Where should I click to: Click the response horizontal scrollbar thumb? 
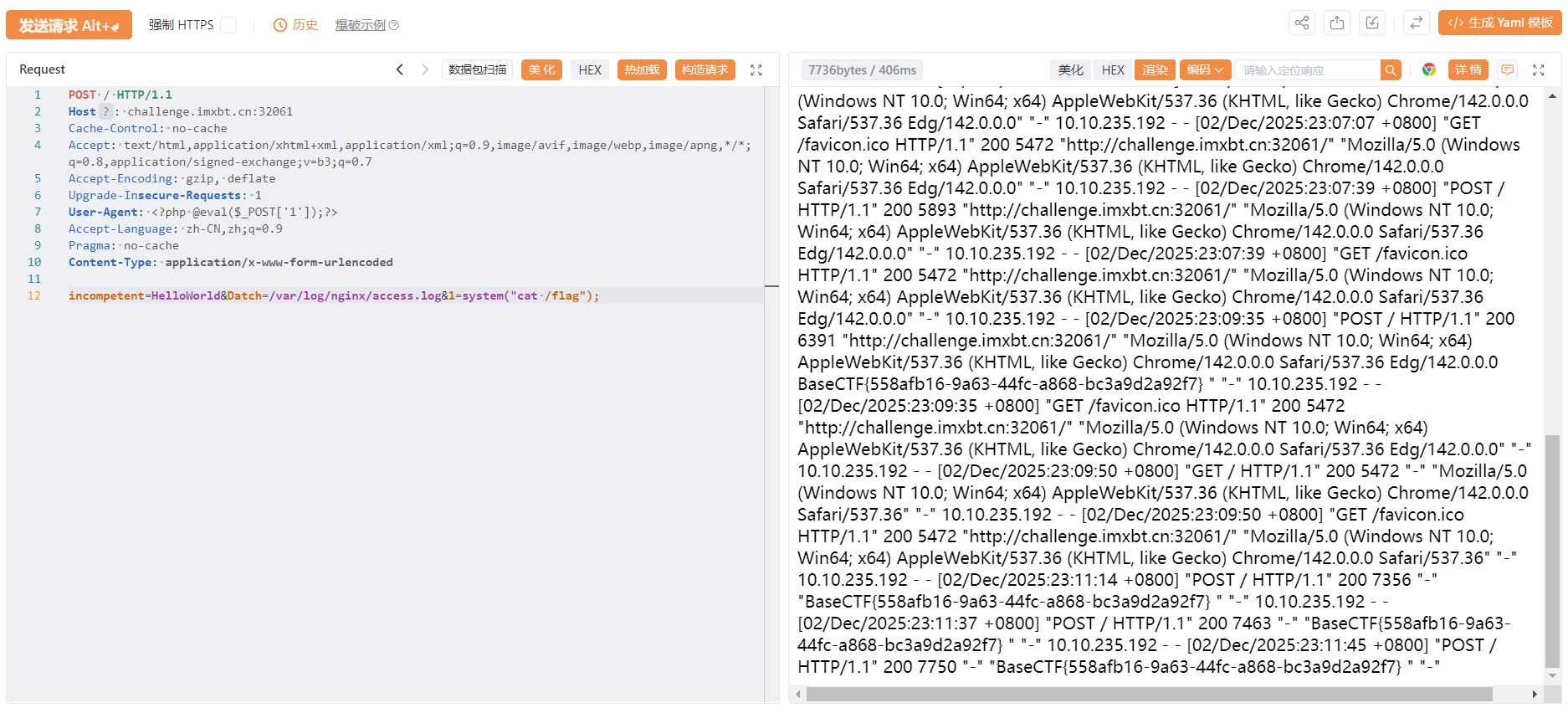click(x=1149, y=694)
